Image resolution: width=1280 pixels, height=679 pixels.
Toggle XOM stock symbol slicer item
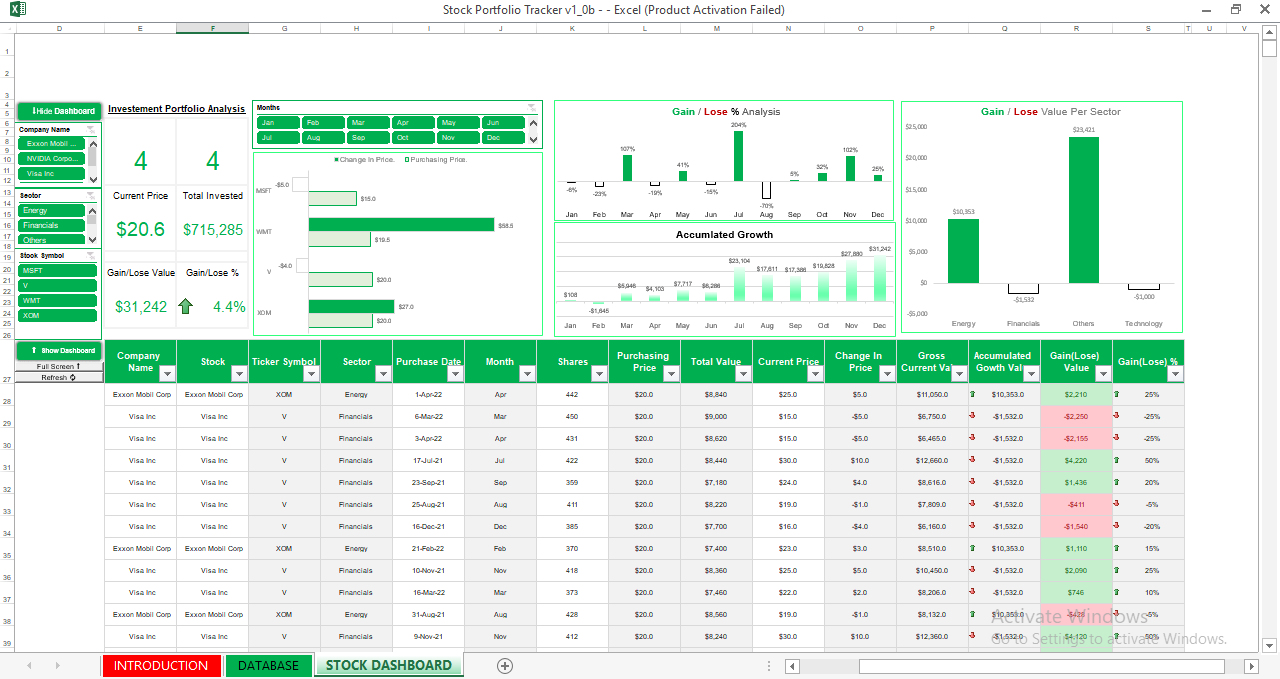(58, 315)
